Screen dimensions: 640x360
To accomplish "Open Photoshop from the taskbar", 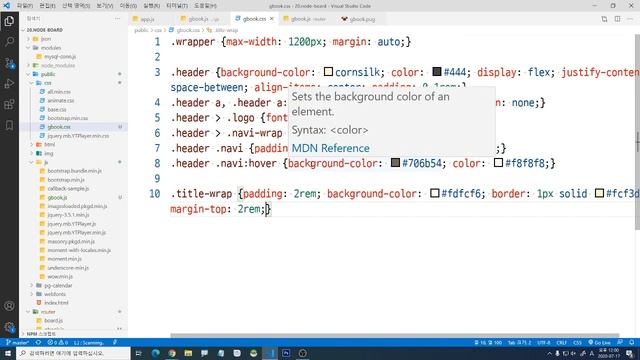I will pyautogui.click(x=286, y=353).
